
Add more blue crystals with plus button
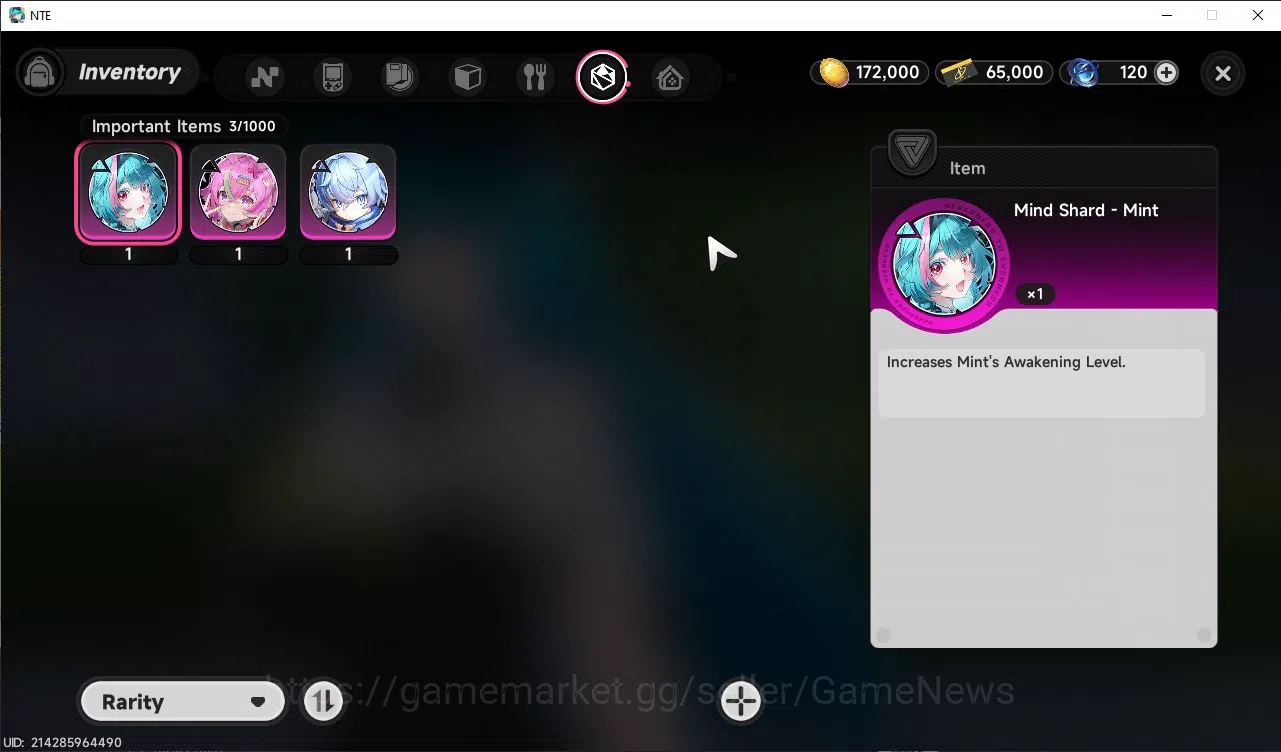(1166, 72)
